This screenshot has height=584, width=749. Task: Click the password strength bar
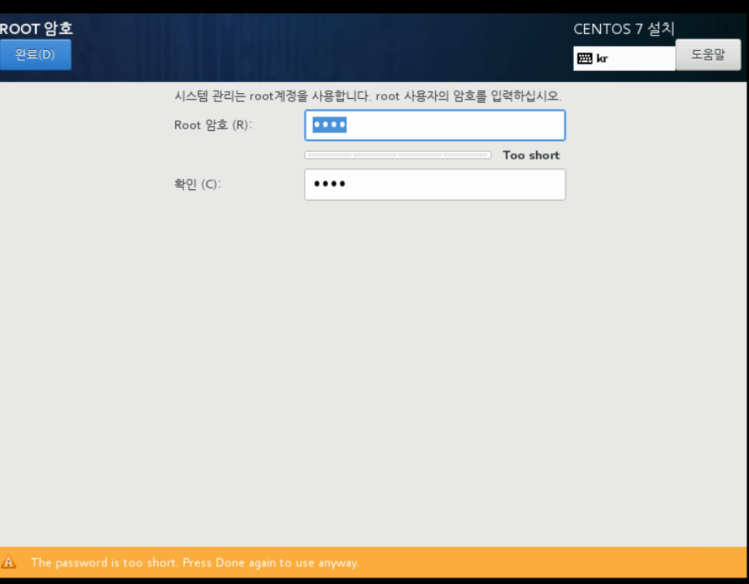point(397,155)
